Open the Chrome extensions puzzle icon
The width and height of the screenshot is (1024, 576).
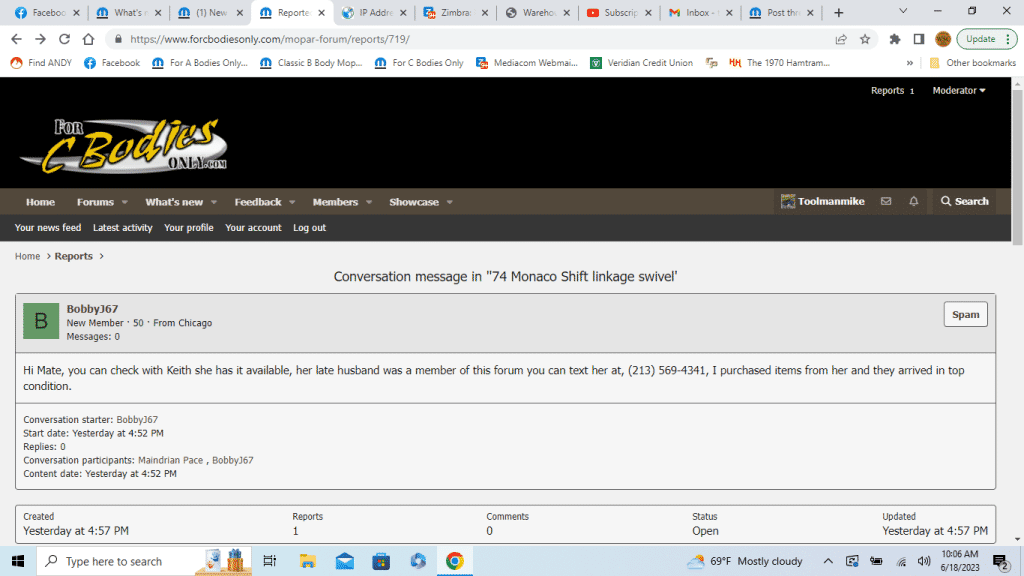pos(893,39)
